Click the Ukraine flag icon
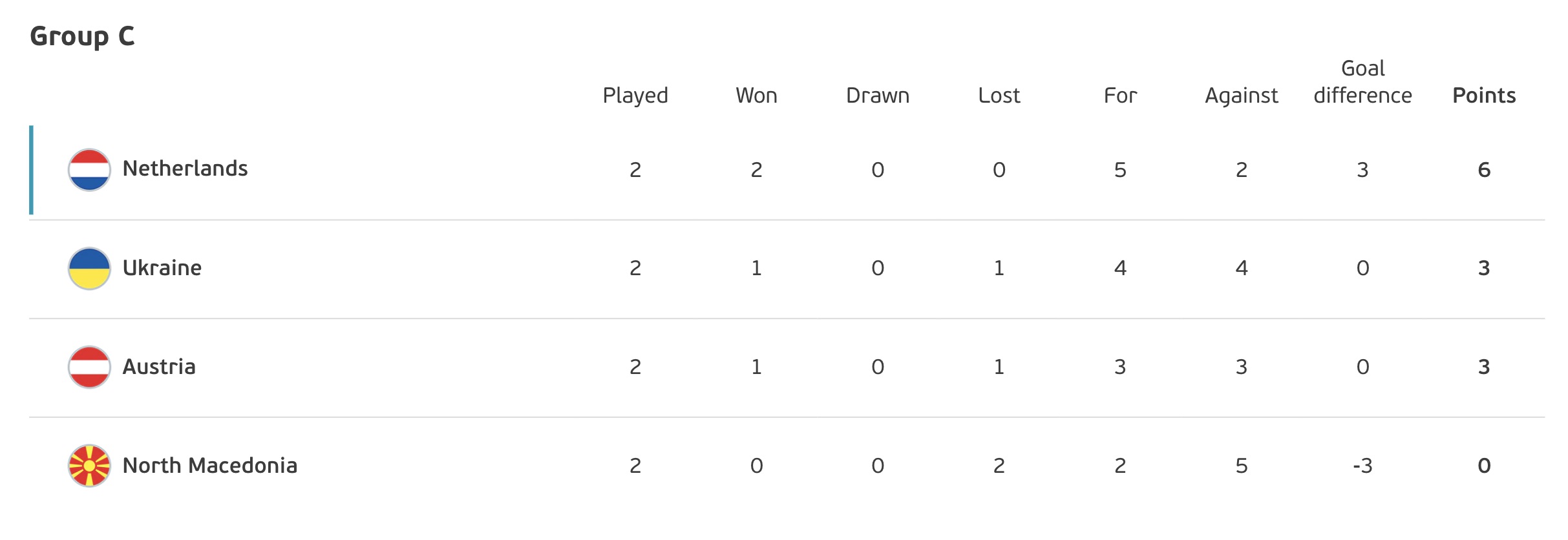Screen dimensions: 1568x540 pos(89,269)
